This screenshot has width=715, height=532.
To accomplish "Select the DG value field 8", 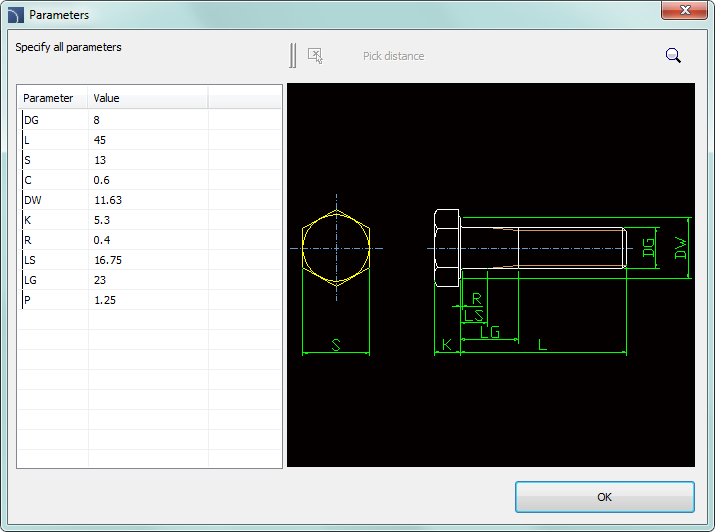I will pyautogui.click(x=147, y=120).
